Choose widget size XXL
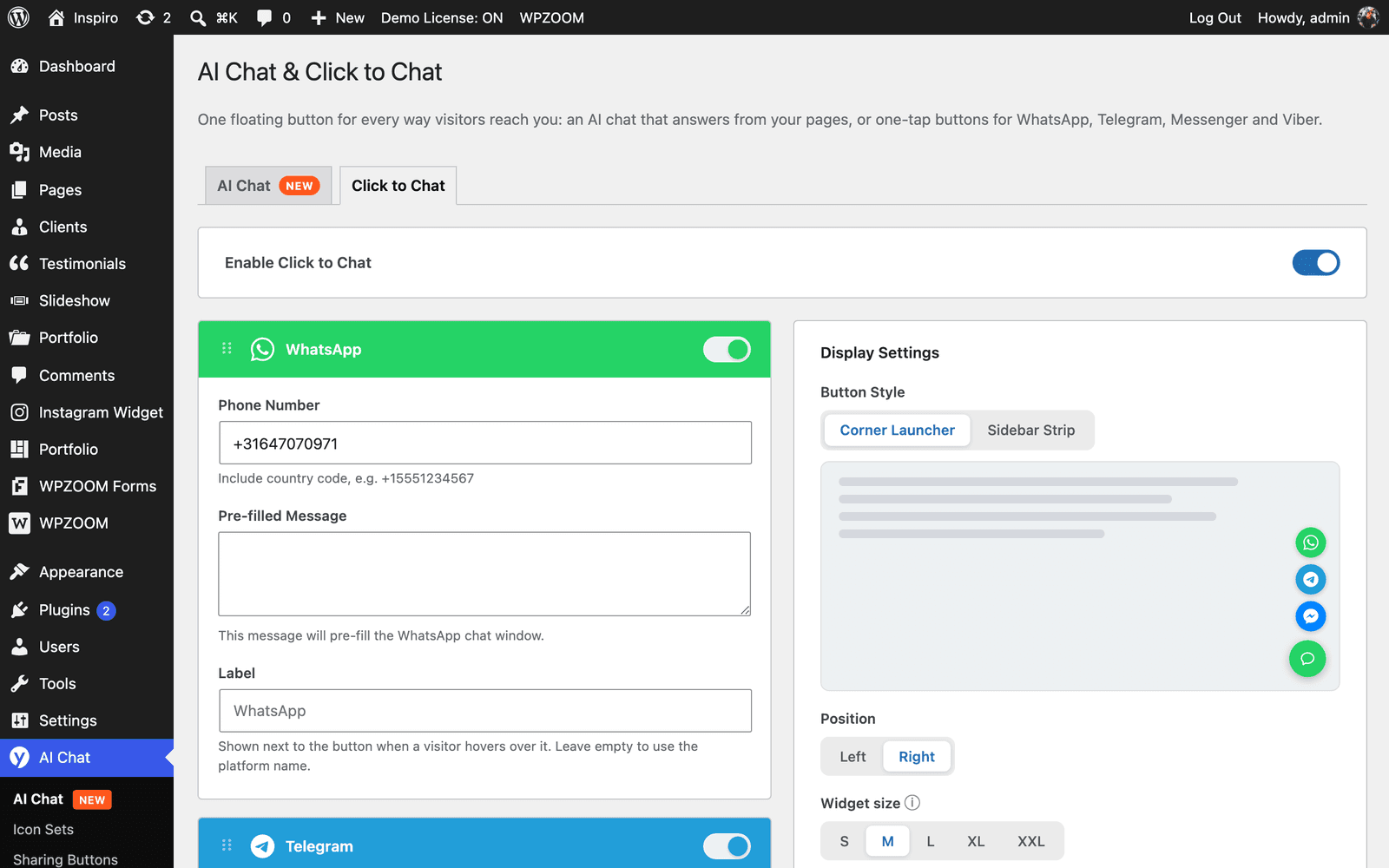Image resolution: width=1389 pixels, height=868 pixels. click(x=1031, y=841)
